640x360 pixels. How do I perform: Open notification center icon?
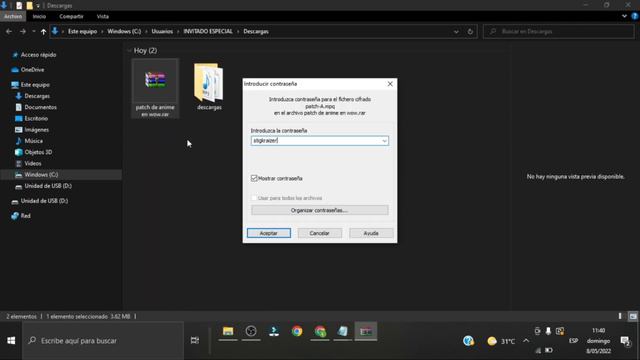[x=625, y=341]
